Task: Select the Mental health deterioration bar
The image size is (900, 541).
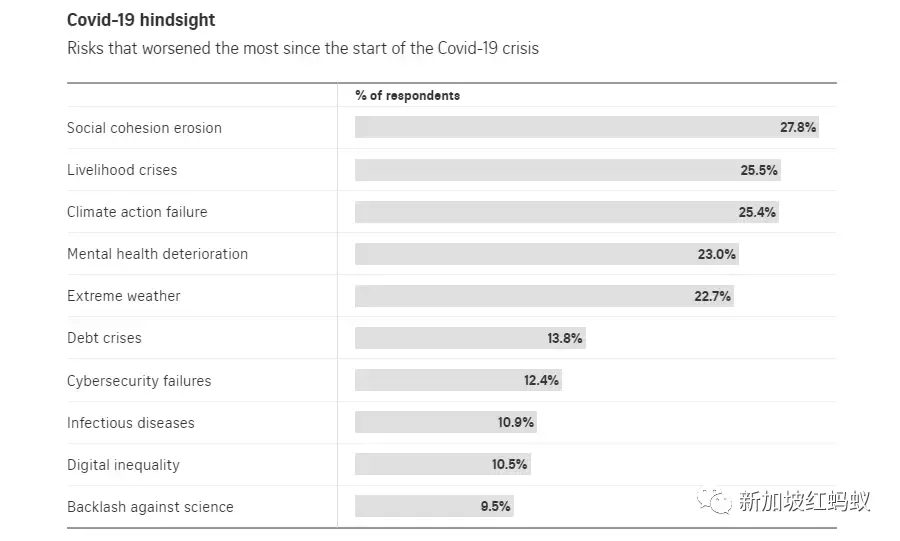Action: [x=546, y=254]
